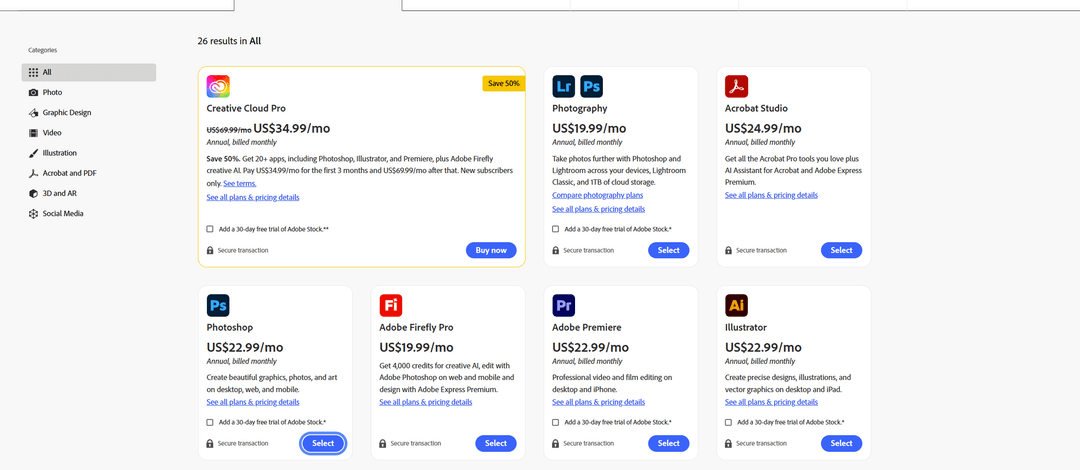Click the Acrobat Studio US$24.99/mo price
1080x470 pixels.
[763, 128]
